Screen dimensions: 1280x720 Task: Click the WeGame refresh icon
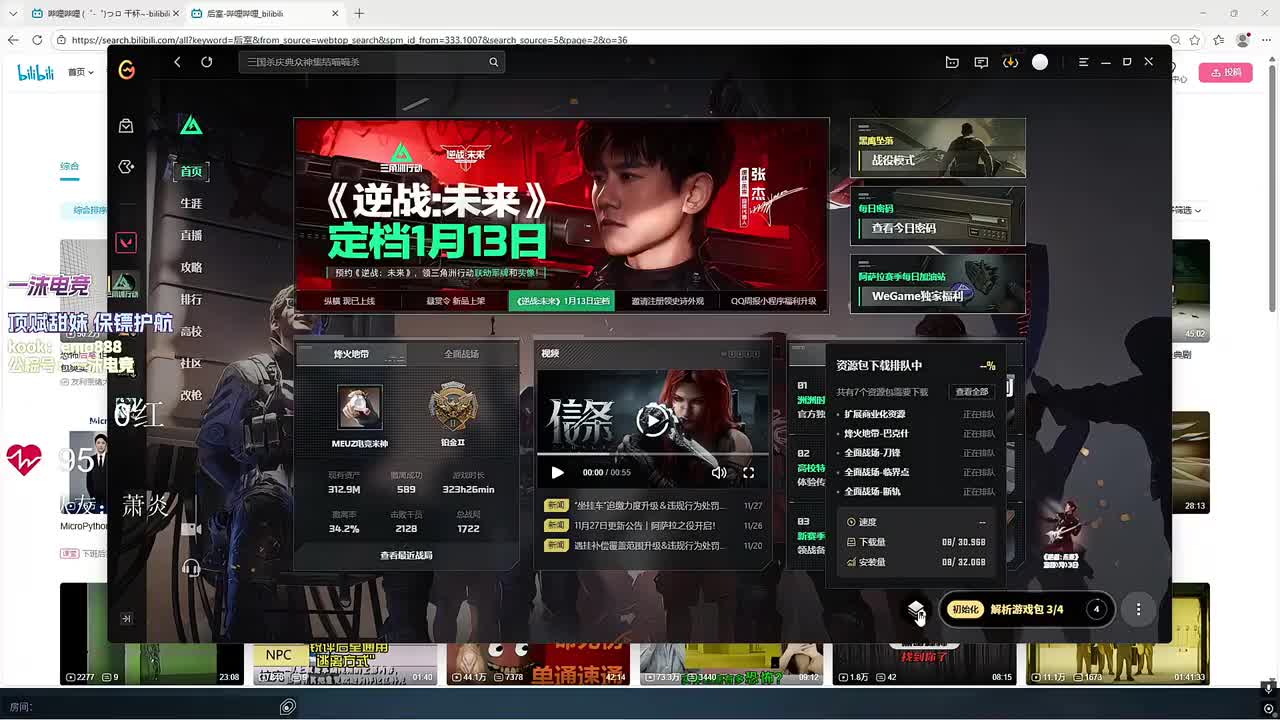pos(206,62)
